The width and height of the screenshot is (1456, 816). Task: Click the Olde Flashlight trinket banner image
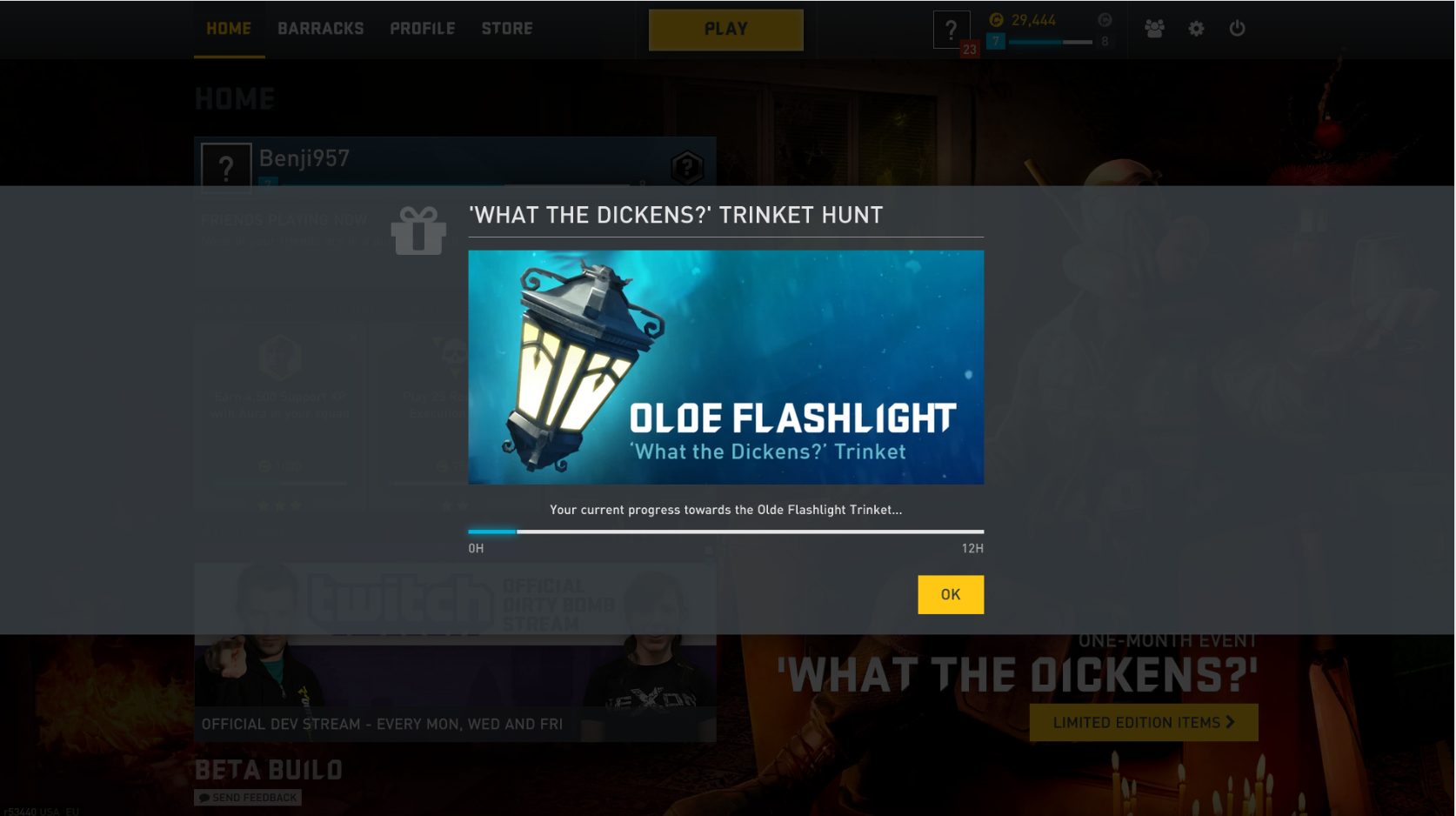(x=726, y=367)
